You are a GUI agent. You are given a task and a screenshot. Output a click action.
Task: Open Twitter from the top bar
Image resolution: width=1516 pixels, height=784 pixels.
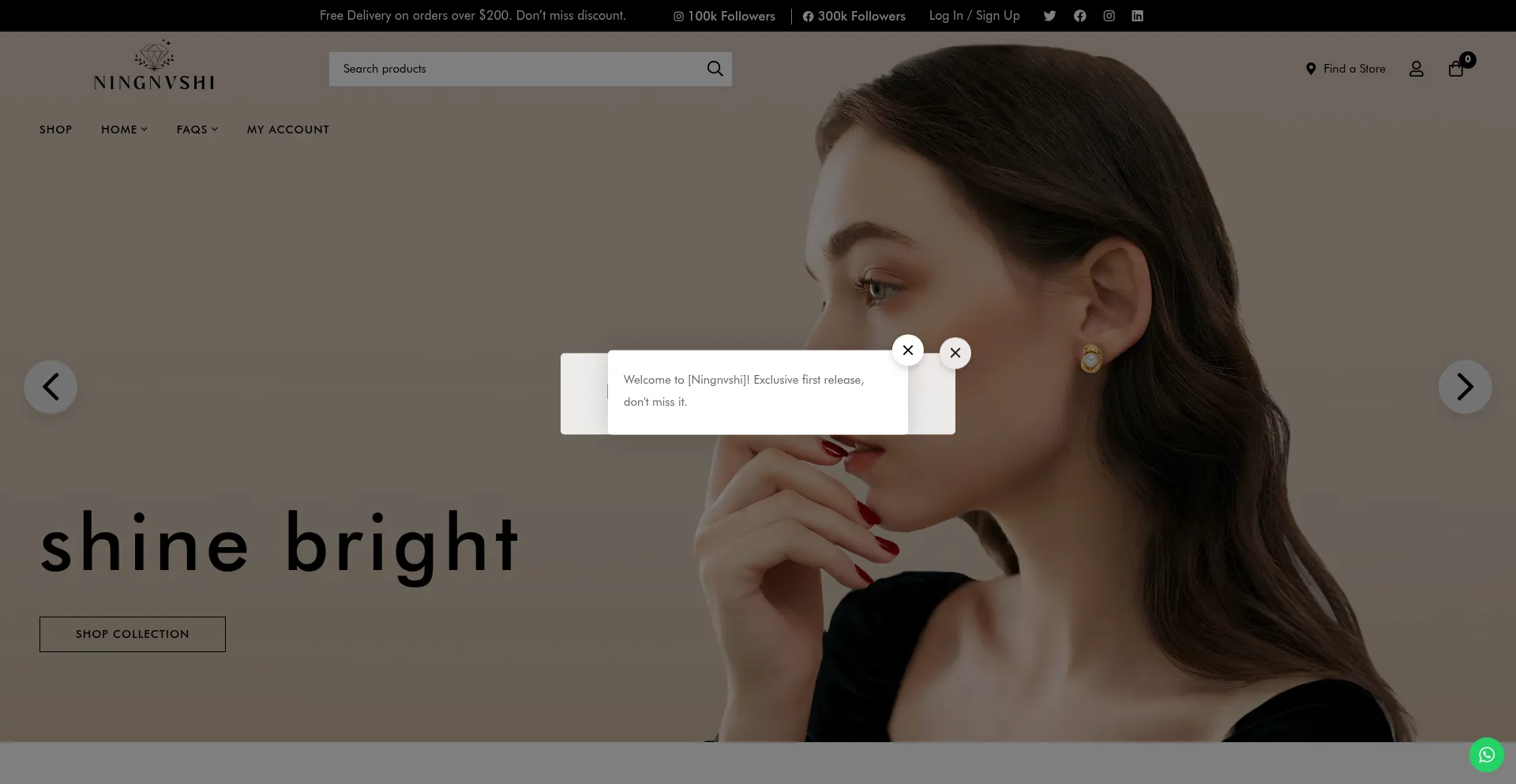1049,16
